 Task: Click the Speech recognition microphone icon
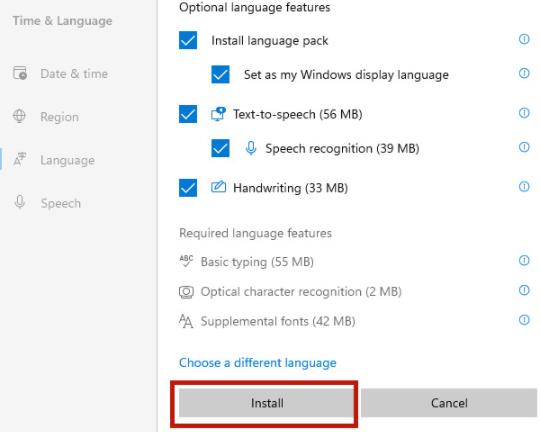251,148
